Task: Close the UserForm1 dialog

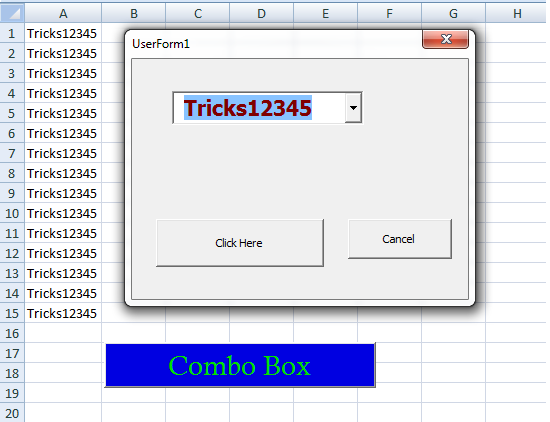Action: (445, 39)
